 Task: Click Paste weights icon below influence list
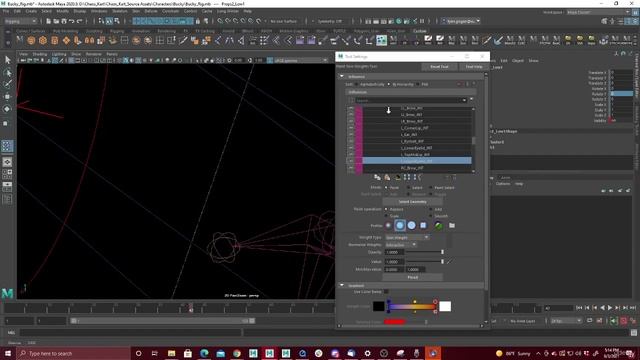pyautogui.click(x=387, y=177)
